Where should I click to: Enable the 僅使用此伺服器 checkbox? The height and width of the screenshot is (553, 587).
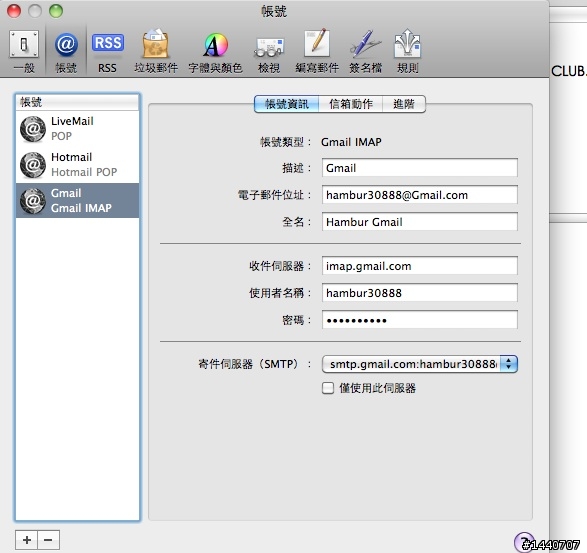[328, 388]
